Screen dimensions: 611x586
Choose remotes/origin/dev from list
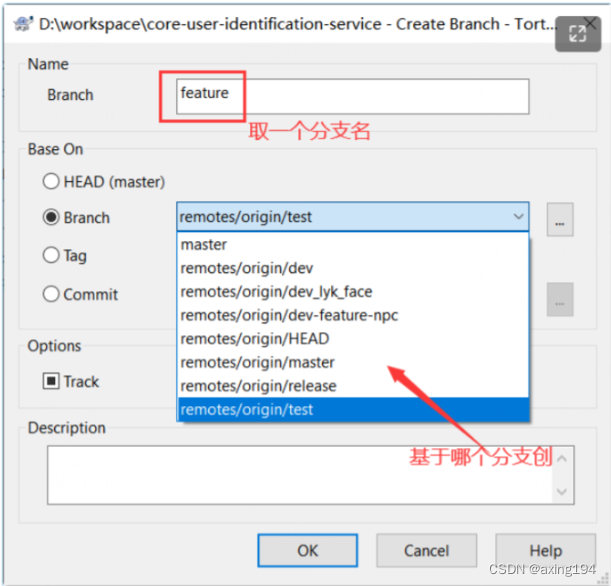point(353,268)
